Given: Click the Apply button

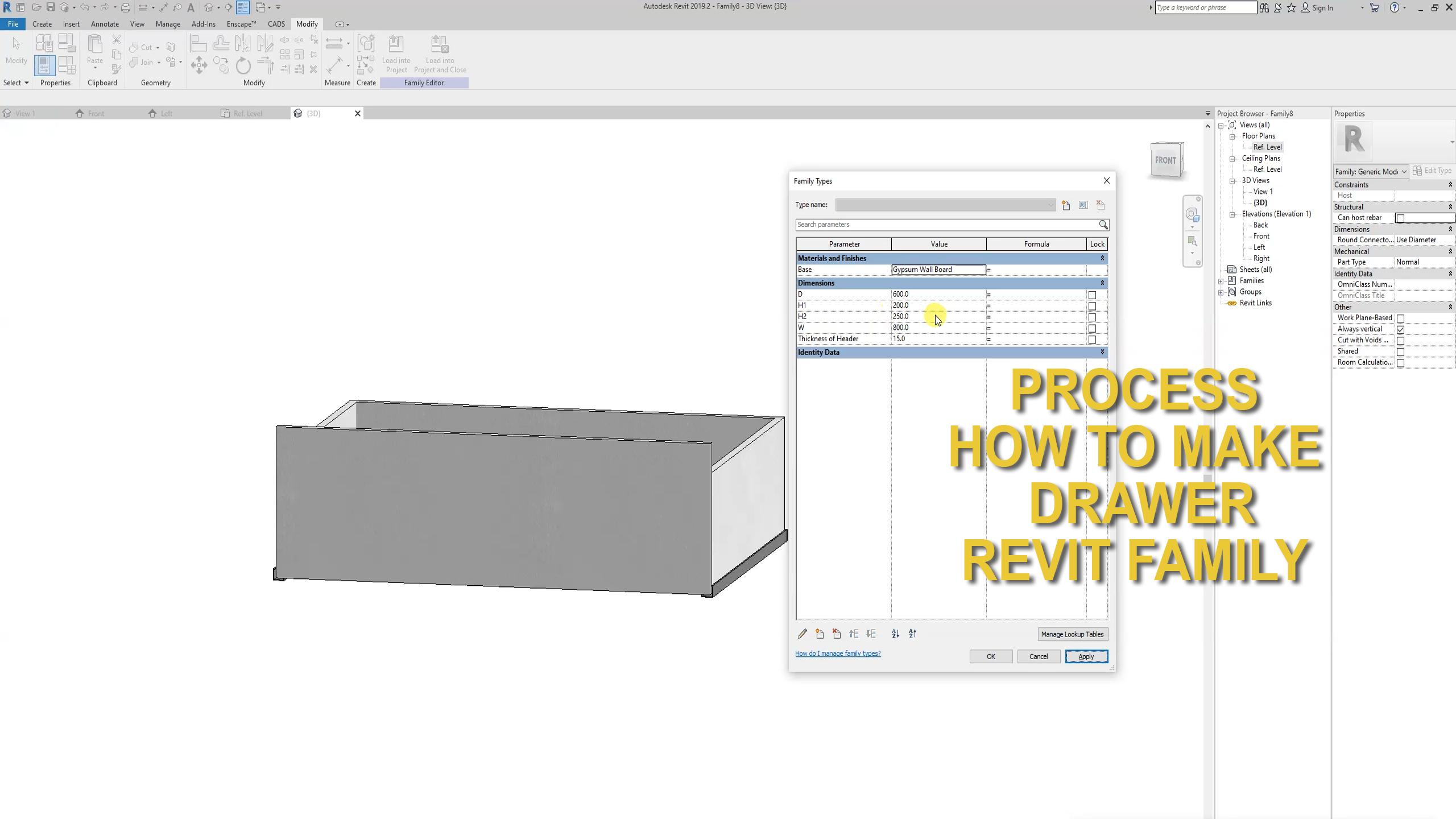Looking at the screenshot, I should coord(1086,656).
